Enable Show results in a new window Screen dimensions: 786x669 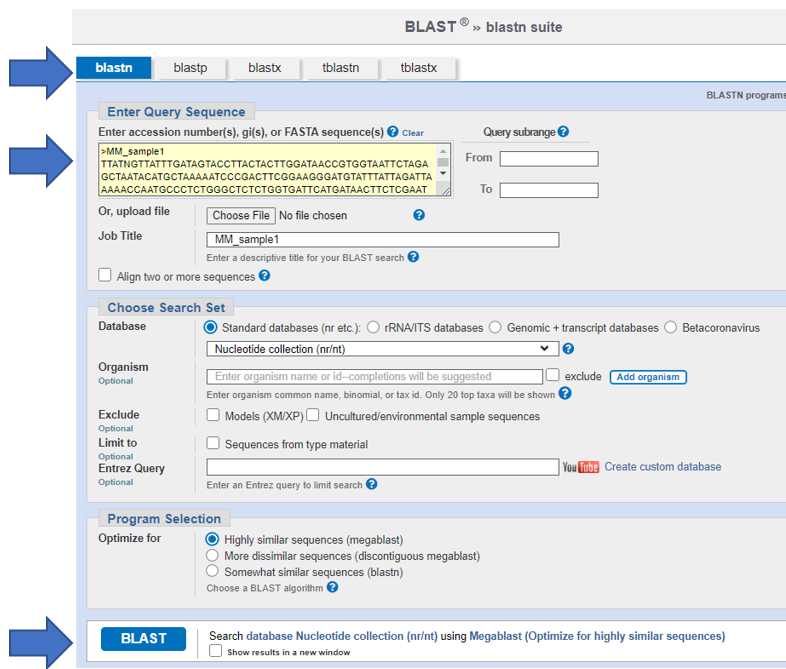[x=216, y=651]
